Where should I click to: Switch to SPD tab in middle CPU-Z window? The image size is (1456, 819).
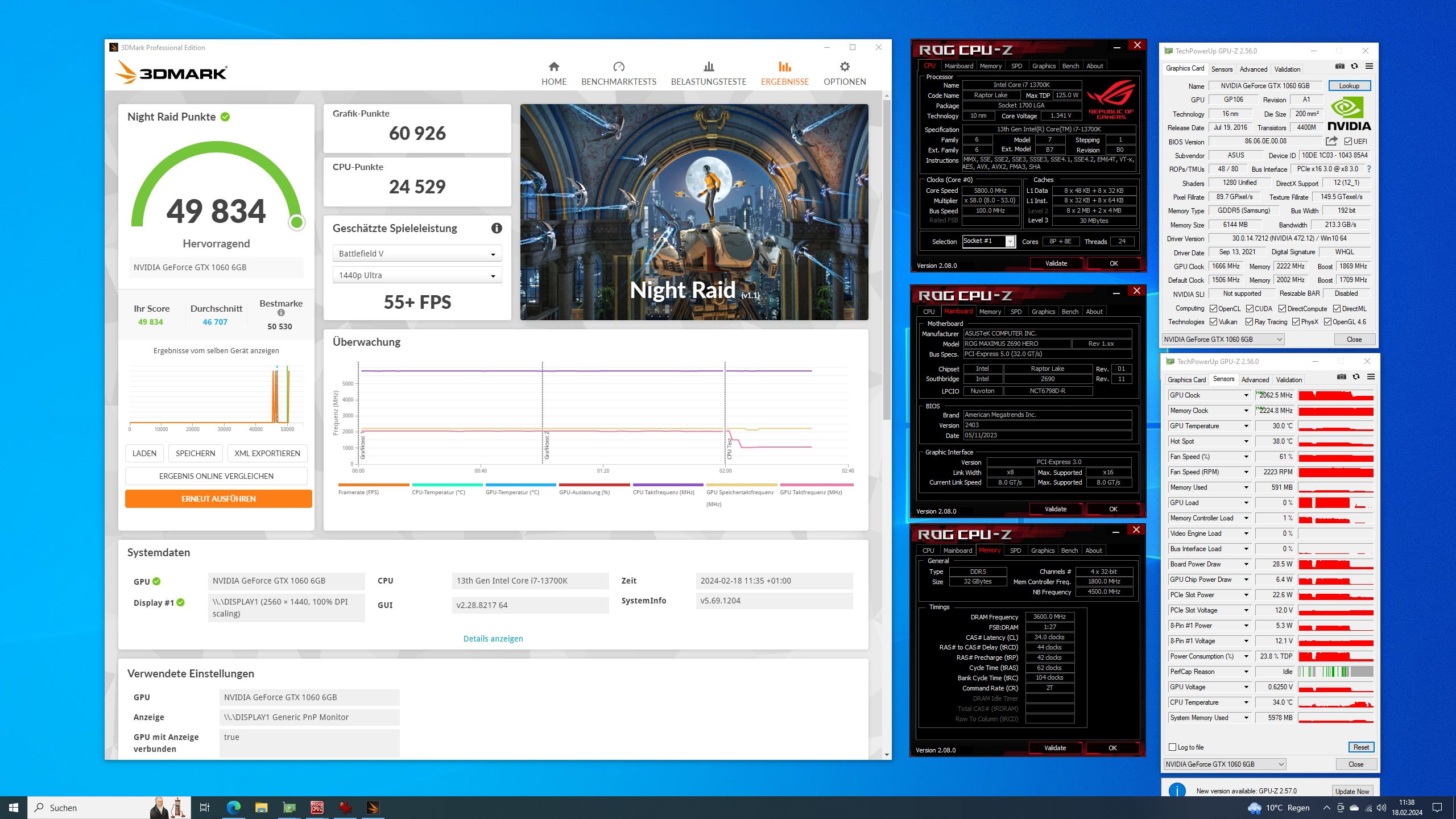(x=1016, y=312)
